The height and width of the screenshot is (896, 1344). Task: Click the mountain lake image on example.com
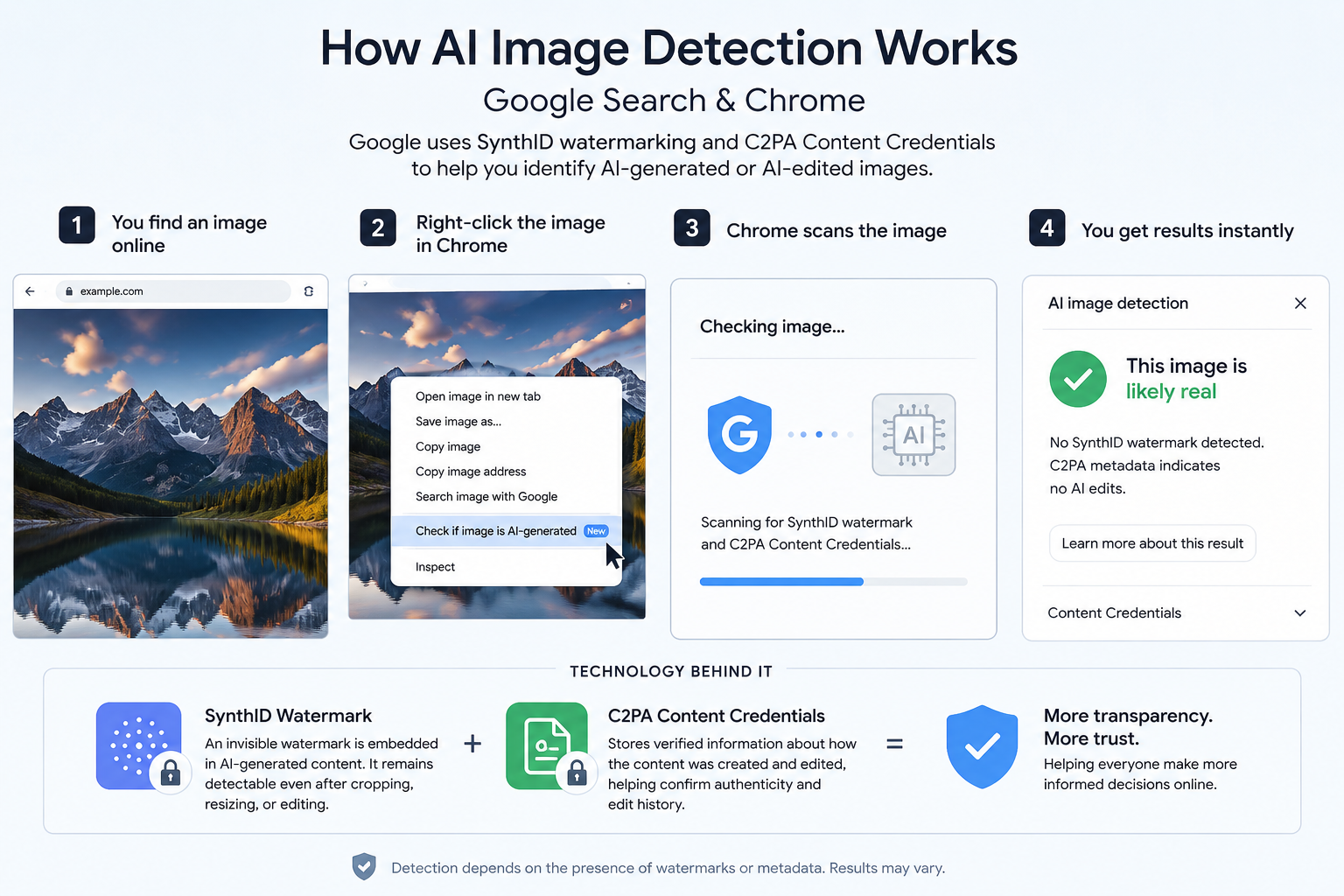tap(171, 472)
